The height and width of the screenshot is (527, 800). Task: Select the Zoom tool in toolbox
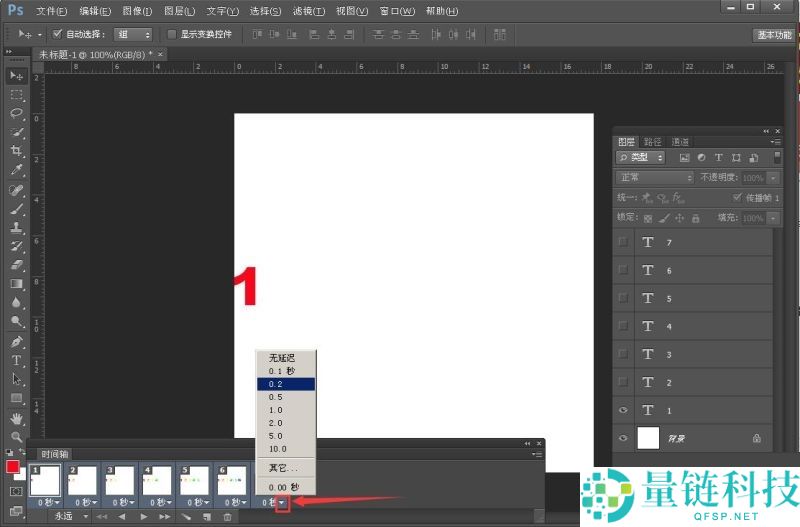pyautogui.click(x=16, y=437)
